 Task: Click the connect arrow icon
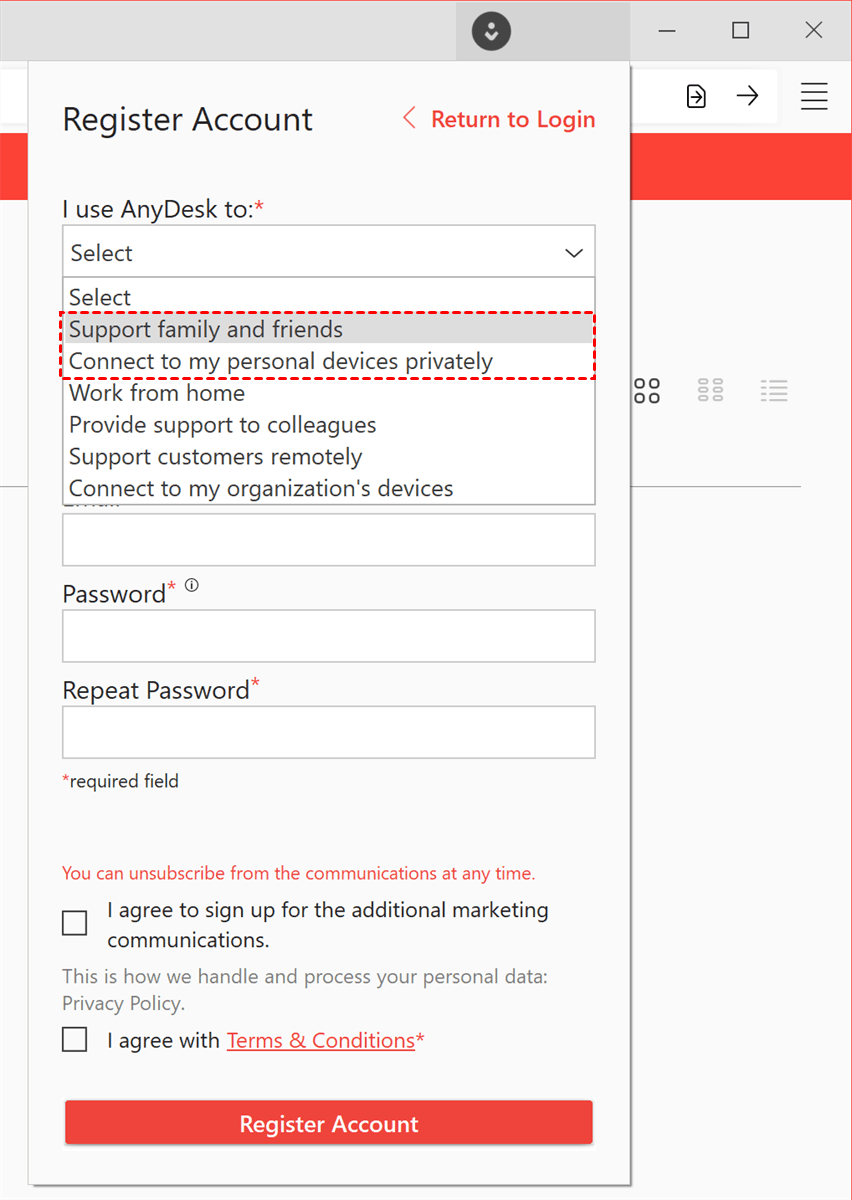tap(747, 96)
